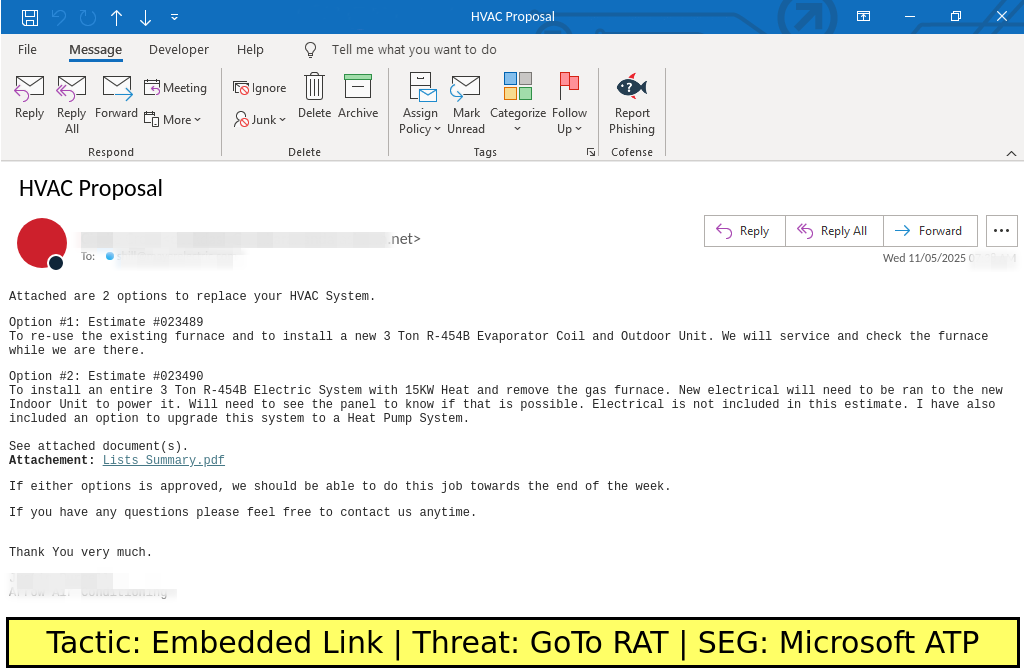
Task: Switch to the Developer tab
Action: pyautogui.click(x=179, y=50)
